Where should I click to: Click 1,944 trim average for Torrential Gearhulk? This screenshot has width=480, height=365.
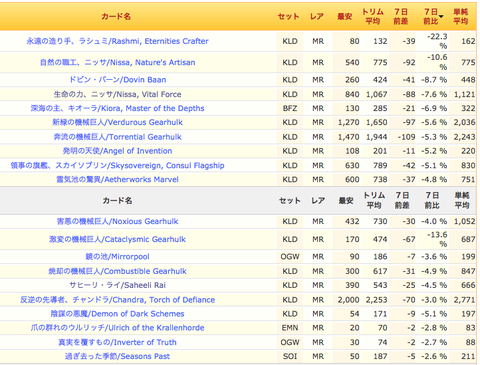pyautogui.click(x=377, y=137)
